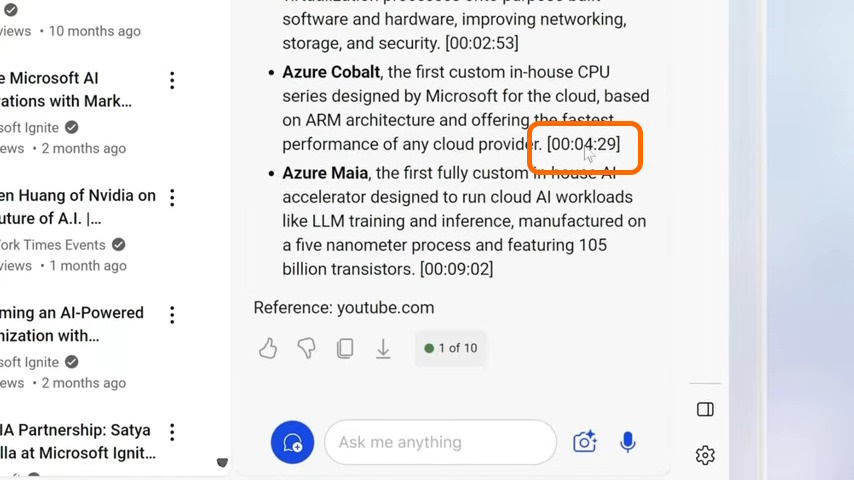
Task: Start a new topic with the blue button
Action: pos(292,442)
